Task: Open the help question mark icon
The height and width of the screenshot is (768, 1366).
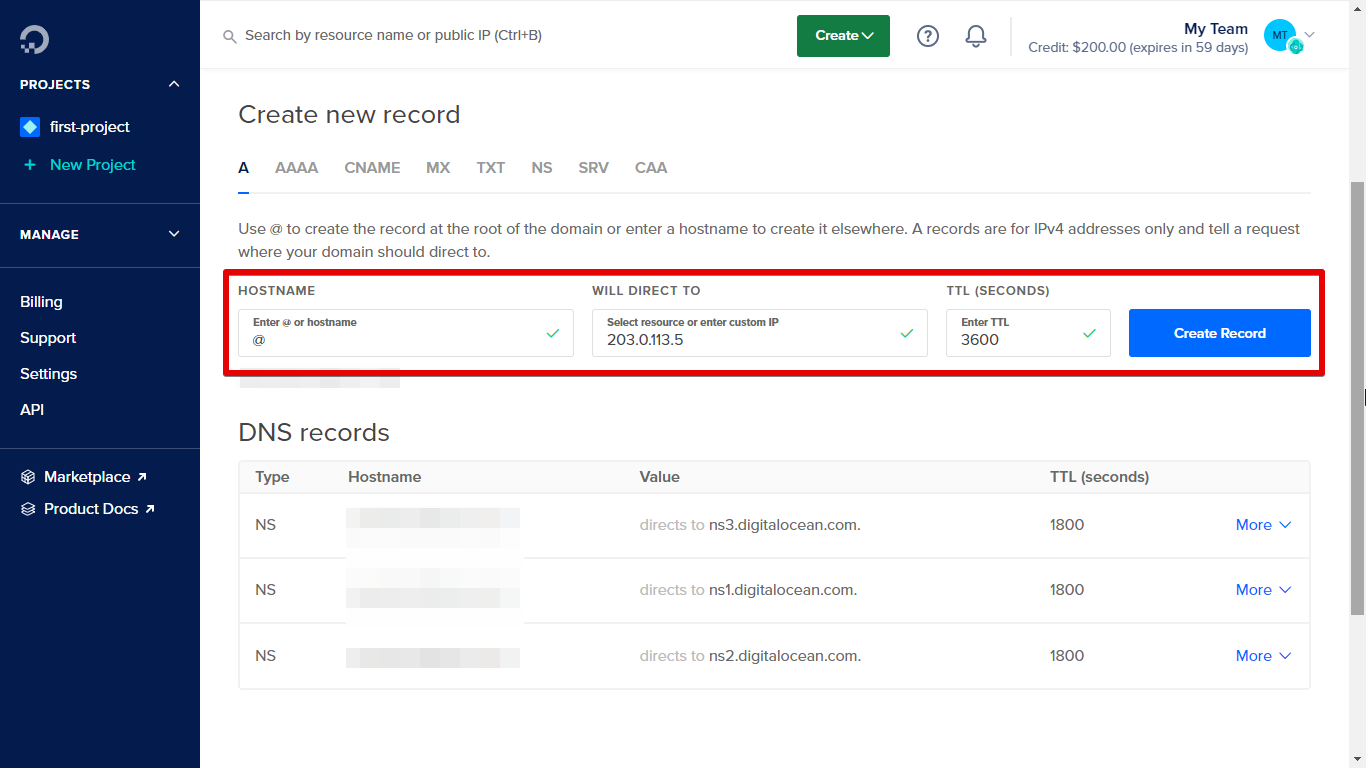Action: (928, 36)
